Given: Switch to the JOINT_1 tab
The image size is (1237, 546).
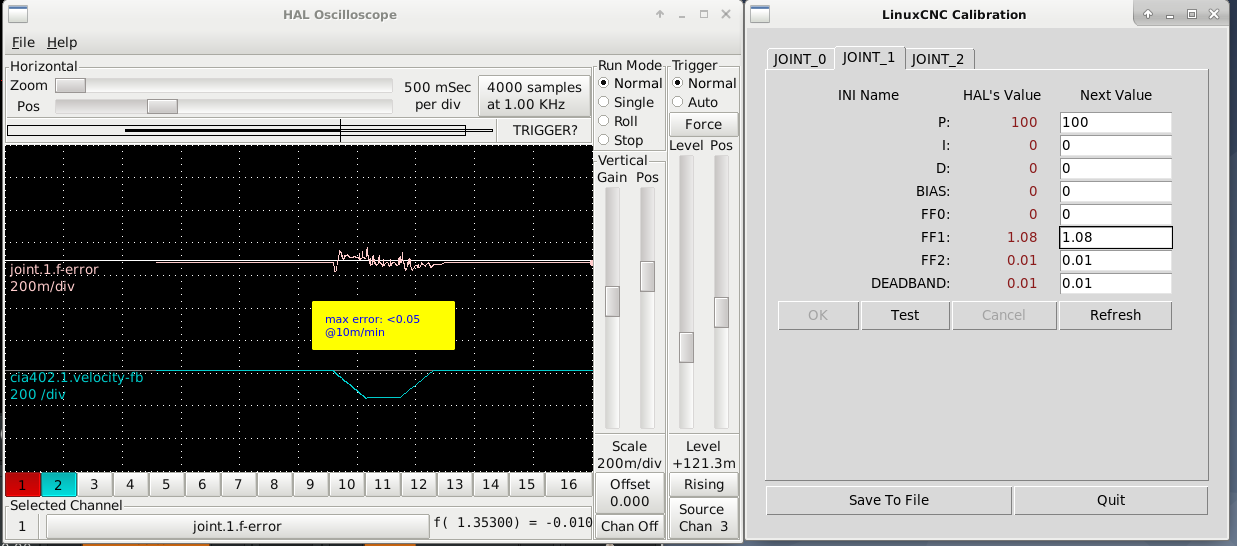Looking at the screenshot, I should tap(869, 57).
